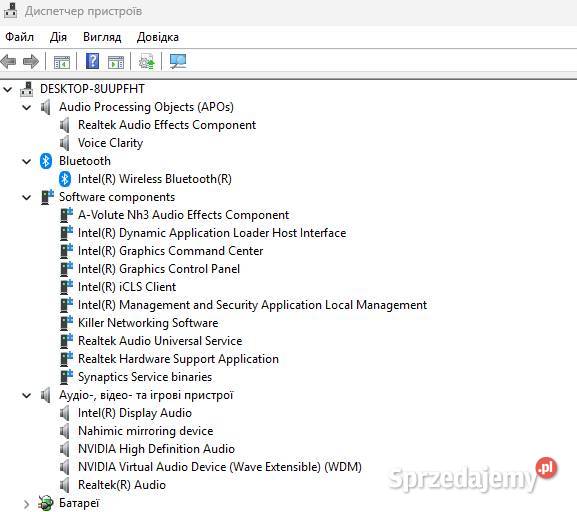Select Realtek Hardware Support Application
Image resolution: width=577 pixels, height=512 pixels.
point(178,359)
